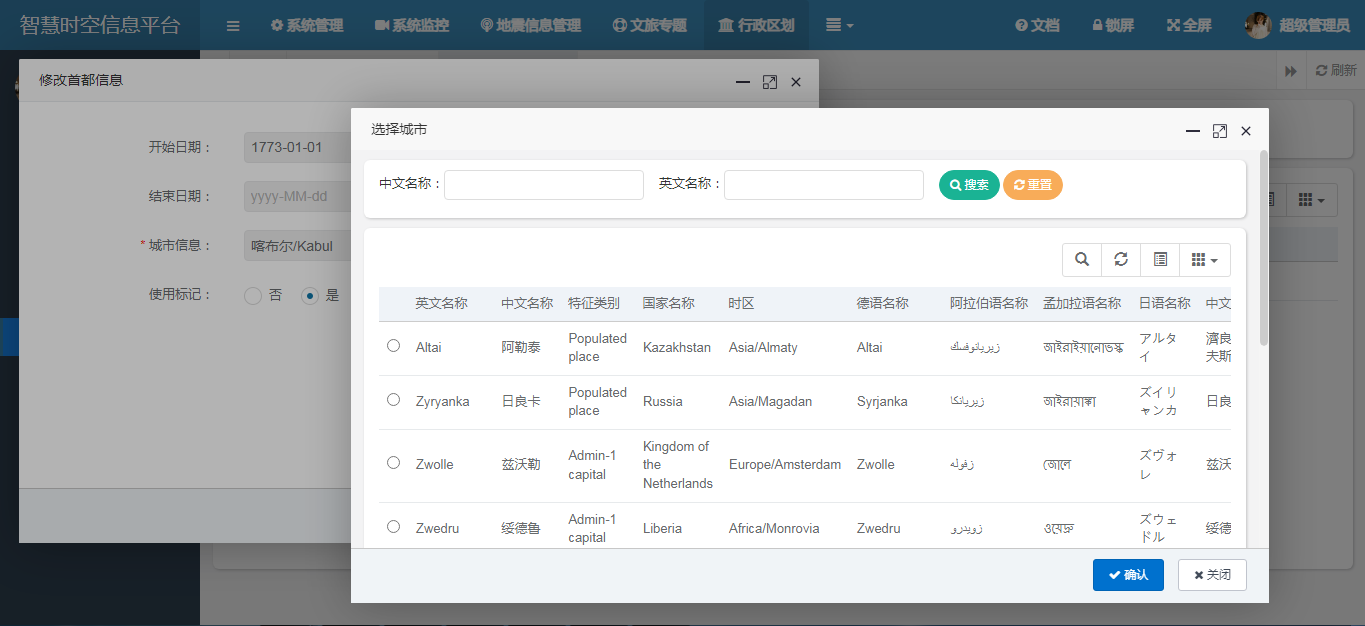Select the Altai row radio button
Screen dimensions: 1365x626
tap(393, 345)
